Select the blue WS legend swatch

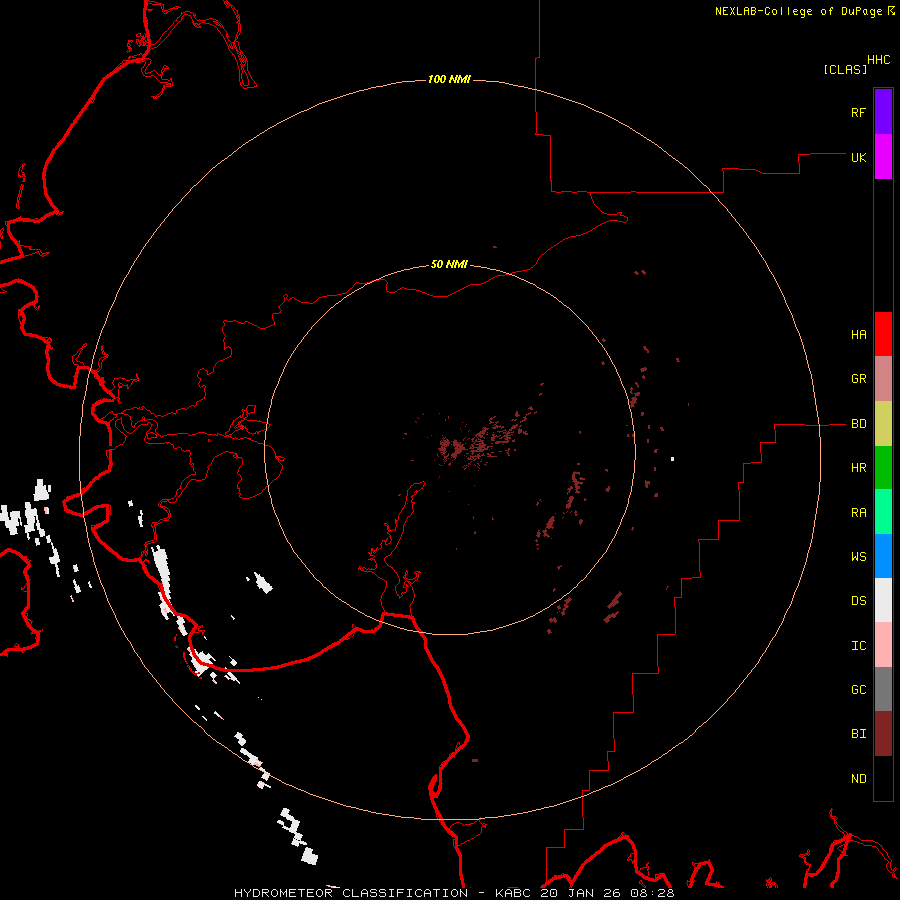(883, 556)
